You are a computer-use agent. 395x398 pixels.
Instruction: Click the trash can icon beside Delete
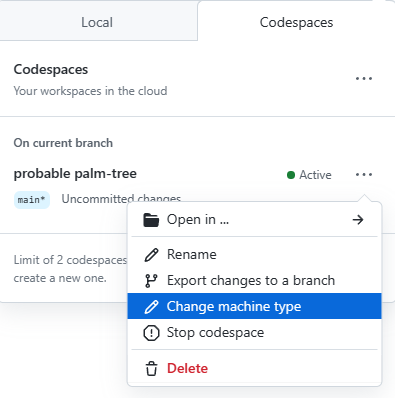151,369
